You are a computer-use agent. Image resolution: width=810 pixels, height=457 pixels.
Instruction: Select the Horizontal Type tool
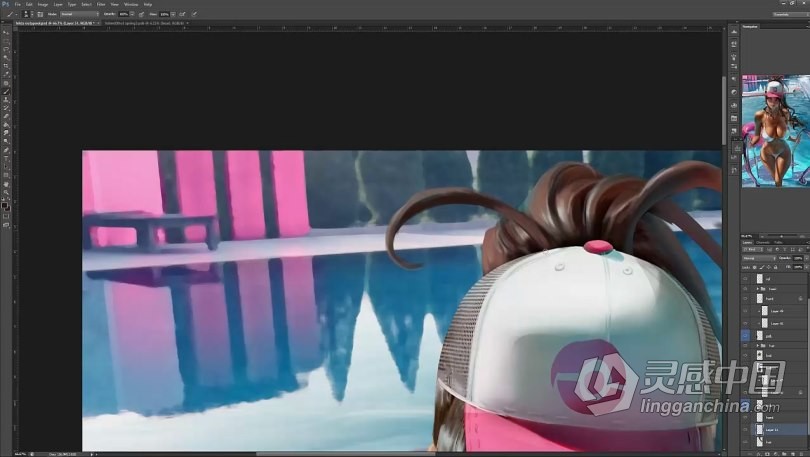6,159
